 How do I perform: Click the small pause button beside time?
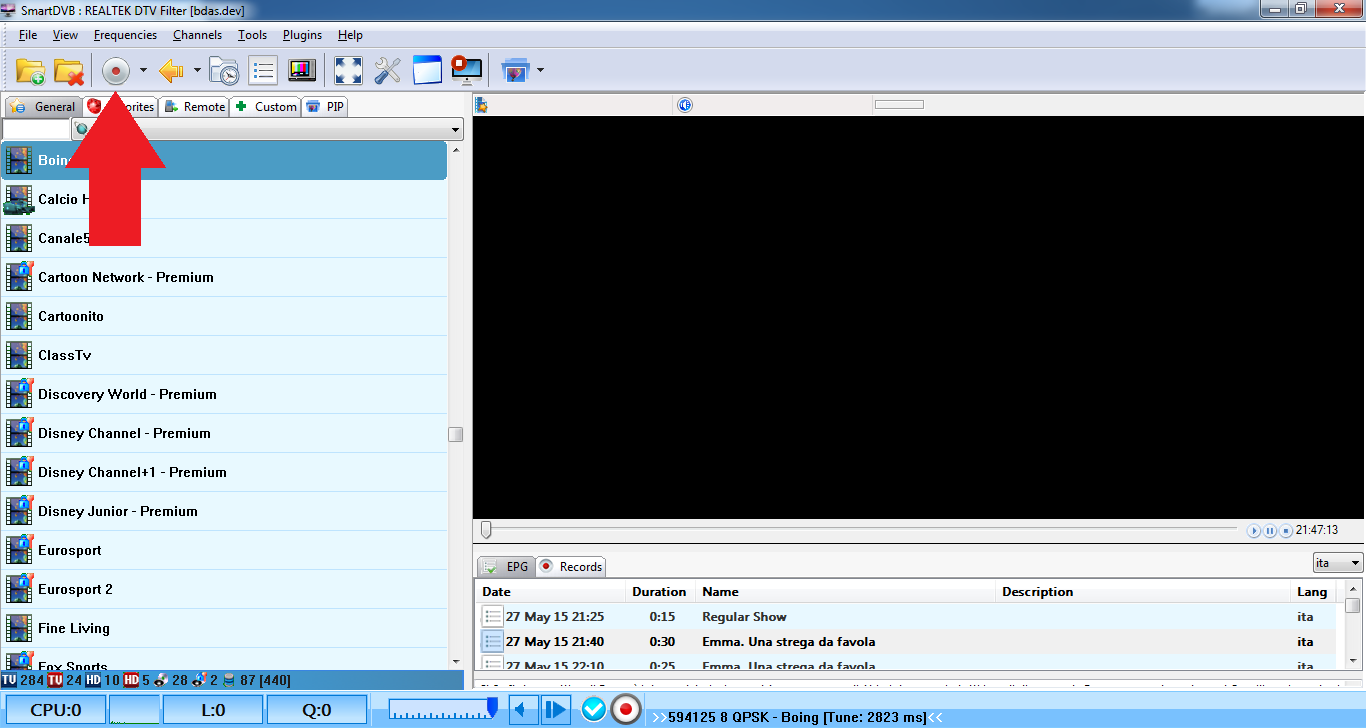pyautogui.click(x=1270, y=531)
